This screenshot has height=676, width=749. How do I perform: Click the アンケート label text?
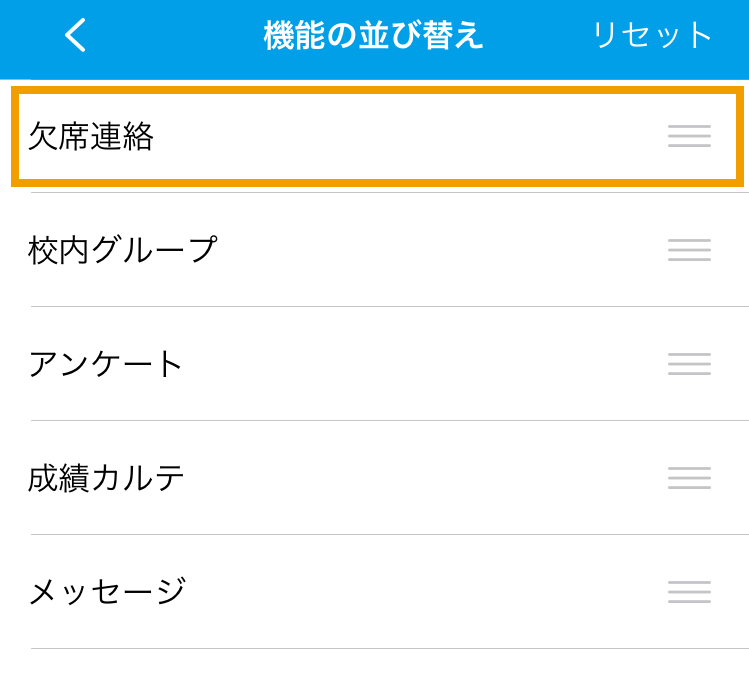tap(106, 364)
